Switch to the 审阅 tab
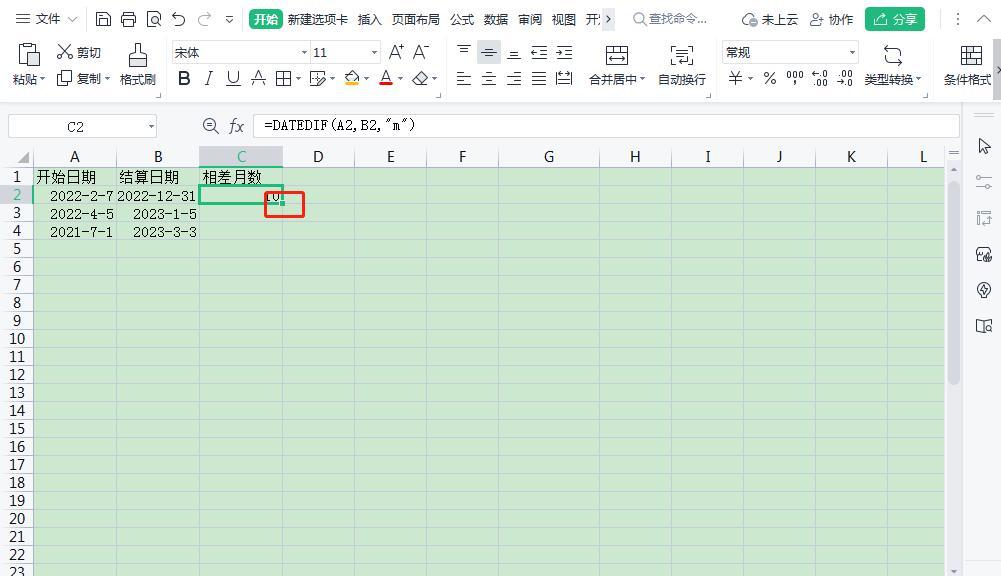Image resolution: width=1001 pixels, height=576 pixels. (530, 20)
